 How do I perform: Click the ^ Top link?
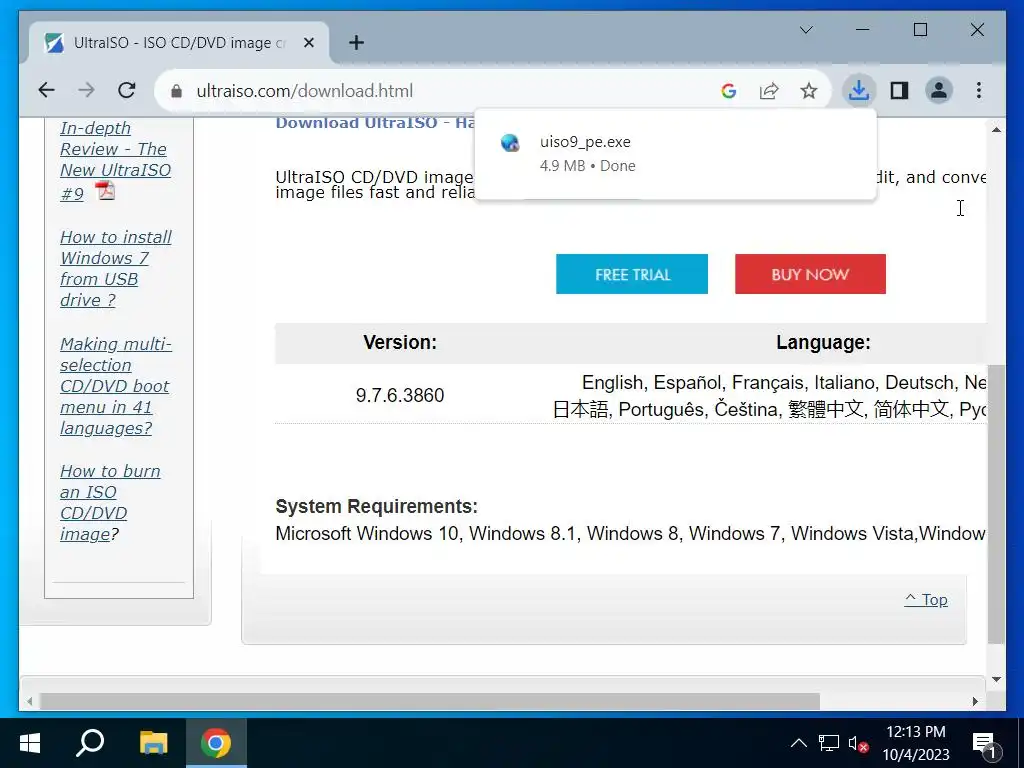(x=925, y=600)
